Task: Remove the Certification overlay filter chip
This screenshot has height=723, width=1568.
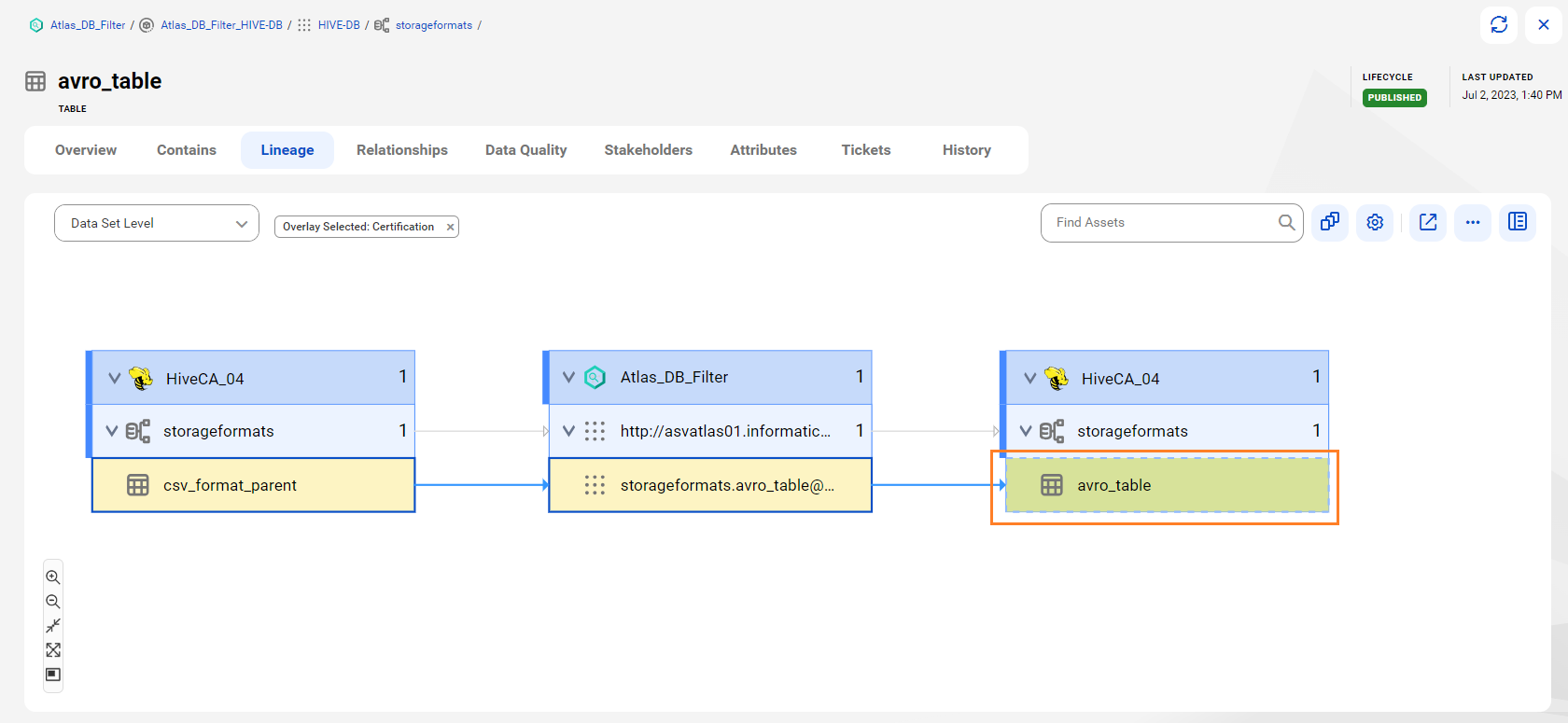Action: (450, 227)
